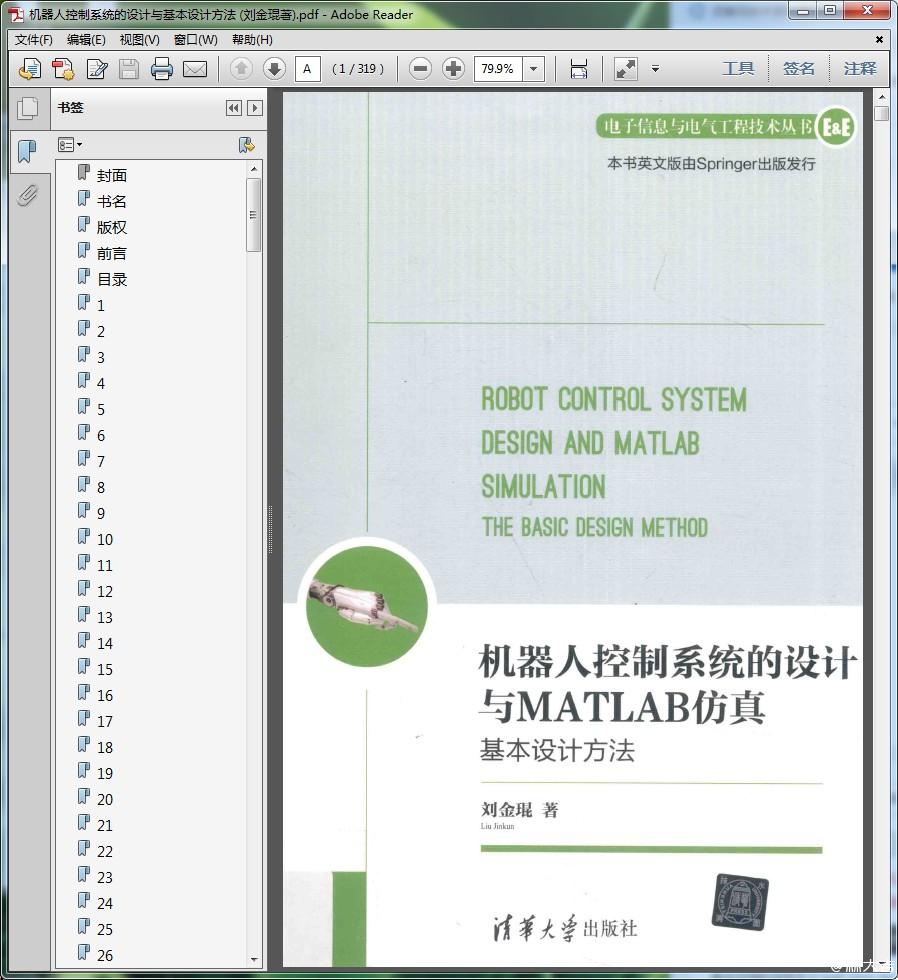Open the page thumbnails panel
This screenshot has width=898, height=980.
pyautogui.click(x=27, y=108)
